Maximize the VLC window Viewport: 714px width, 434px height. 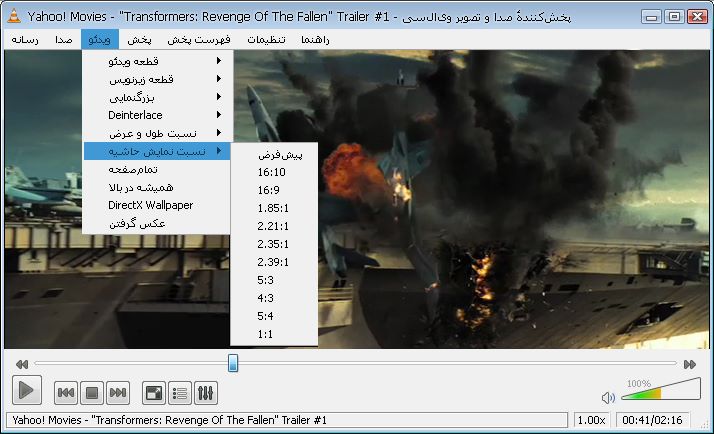[674, 17]
